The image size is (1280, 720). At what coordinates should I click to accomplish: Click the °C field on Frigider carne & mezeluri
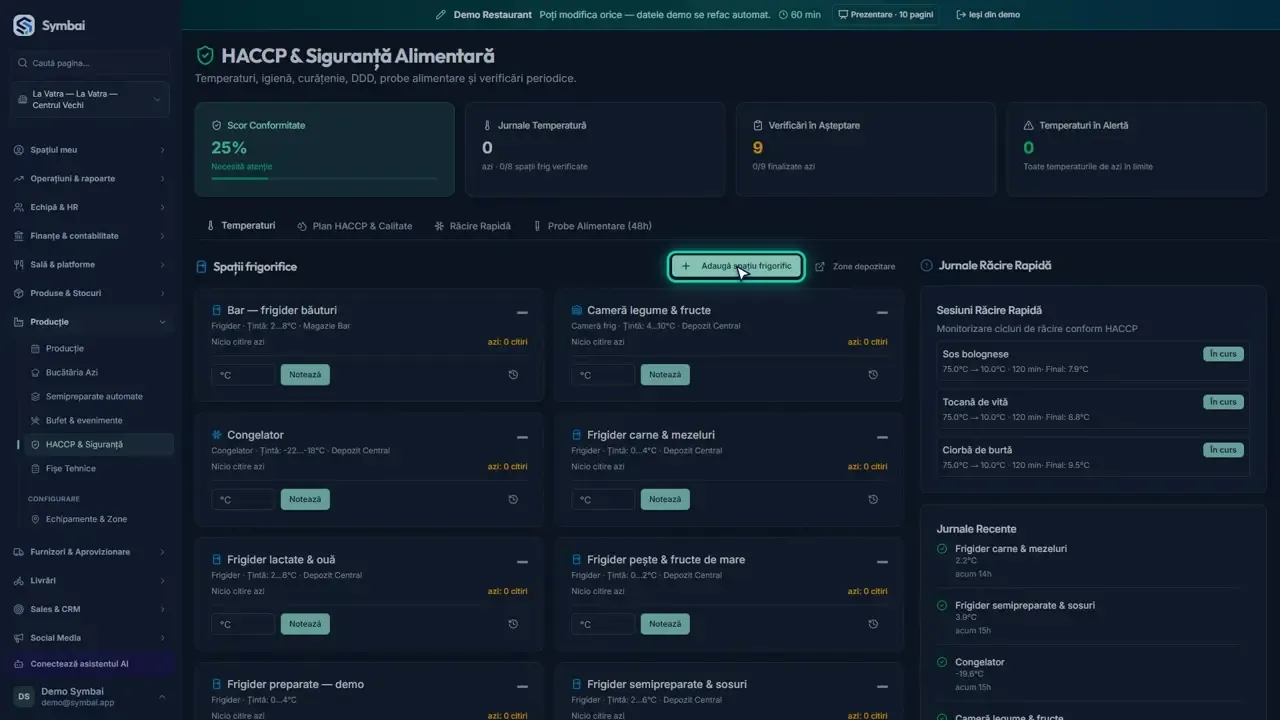[604, 499]
